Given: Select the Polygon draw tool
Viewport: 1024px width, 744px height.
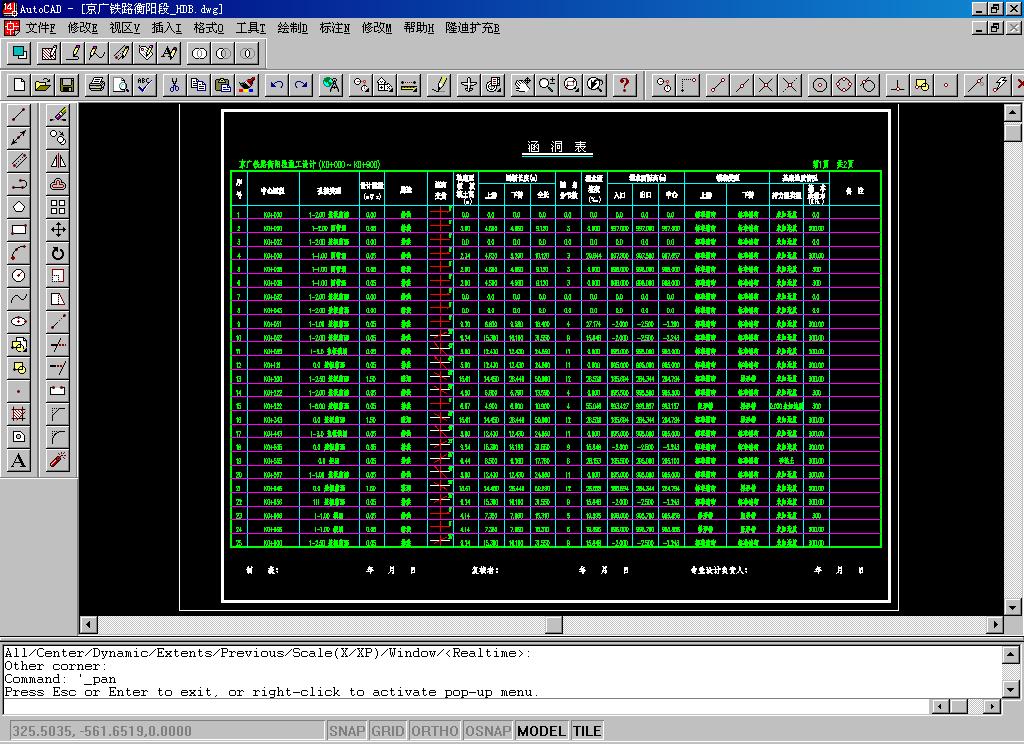Looking at the screenshot, I should [19, 207].
